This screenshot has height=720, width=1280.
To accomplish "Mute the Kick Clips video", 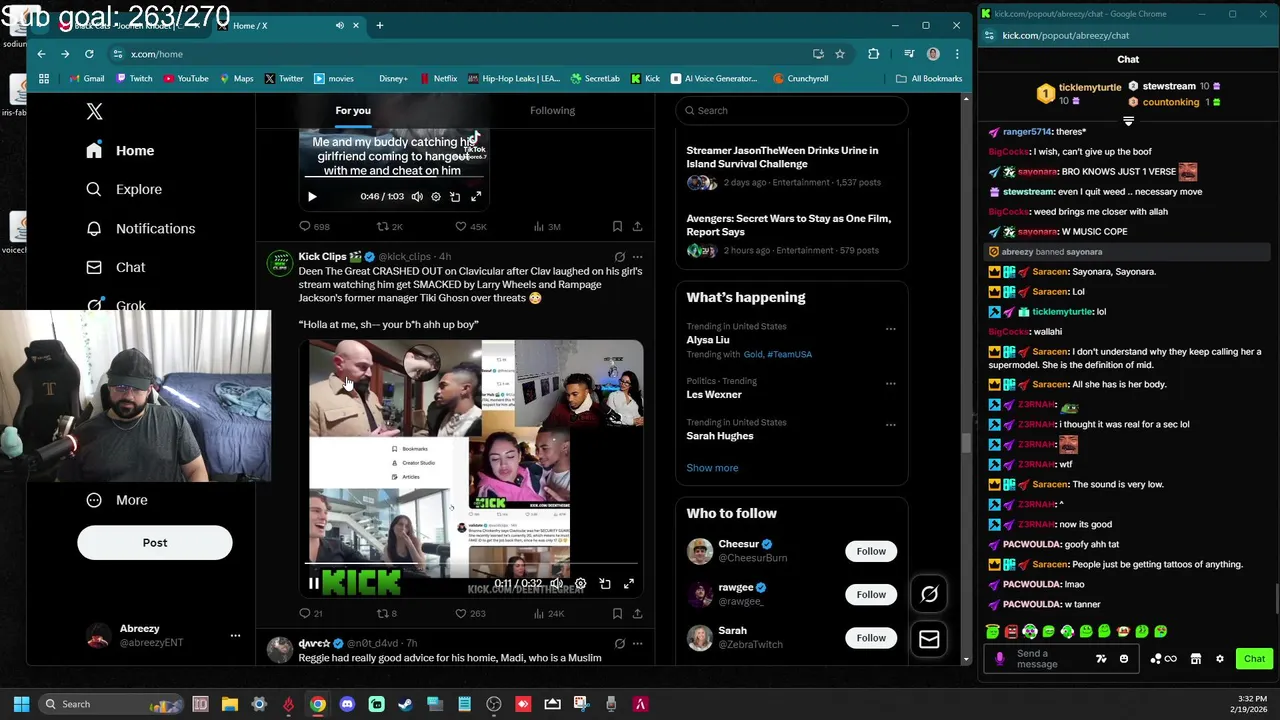I will coord(557,584).
